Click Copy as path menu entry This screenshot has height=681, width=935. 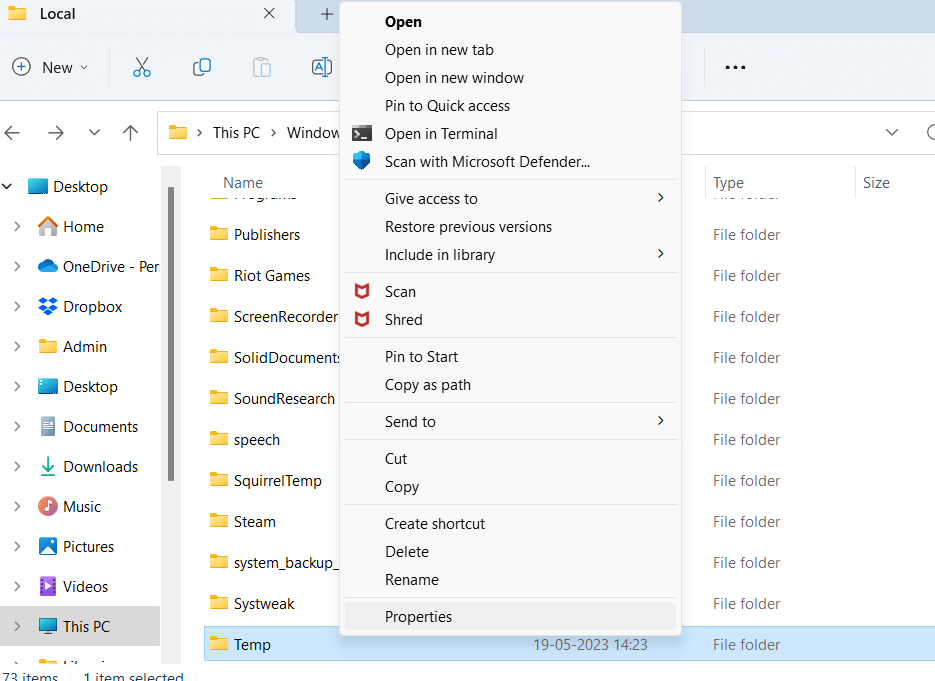tap(427, 385)
